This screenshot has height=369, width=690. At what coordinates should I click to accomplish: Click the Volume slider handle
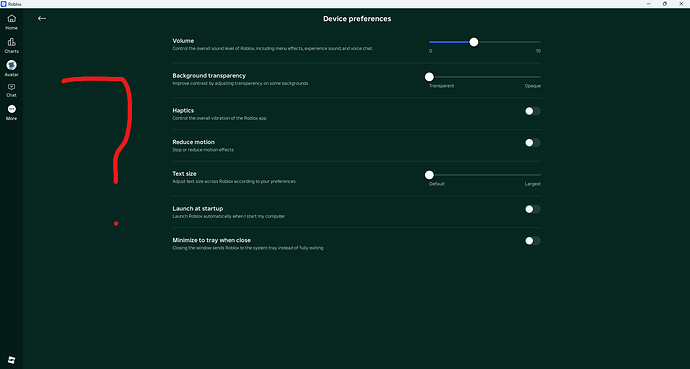click(473, 42)
